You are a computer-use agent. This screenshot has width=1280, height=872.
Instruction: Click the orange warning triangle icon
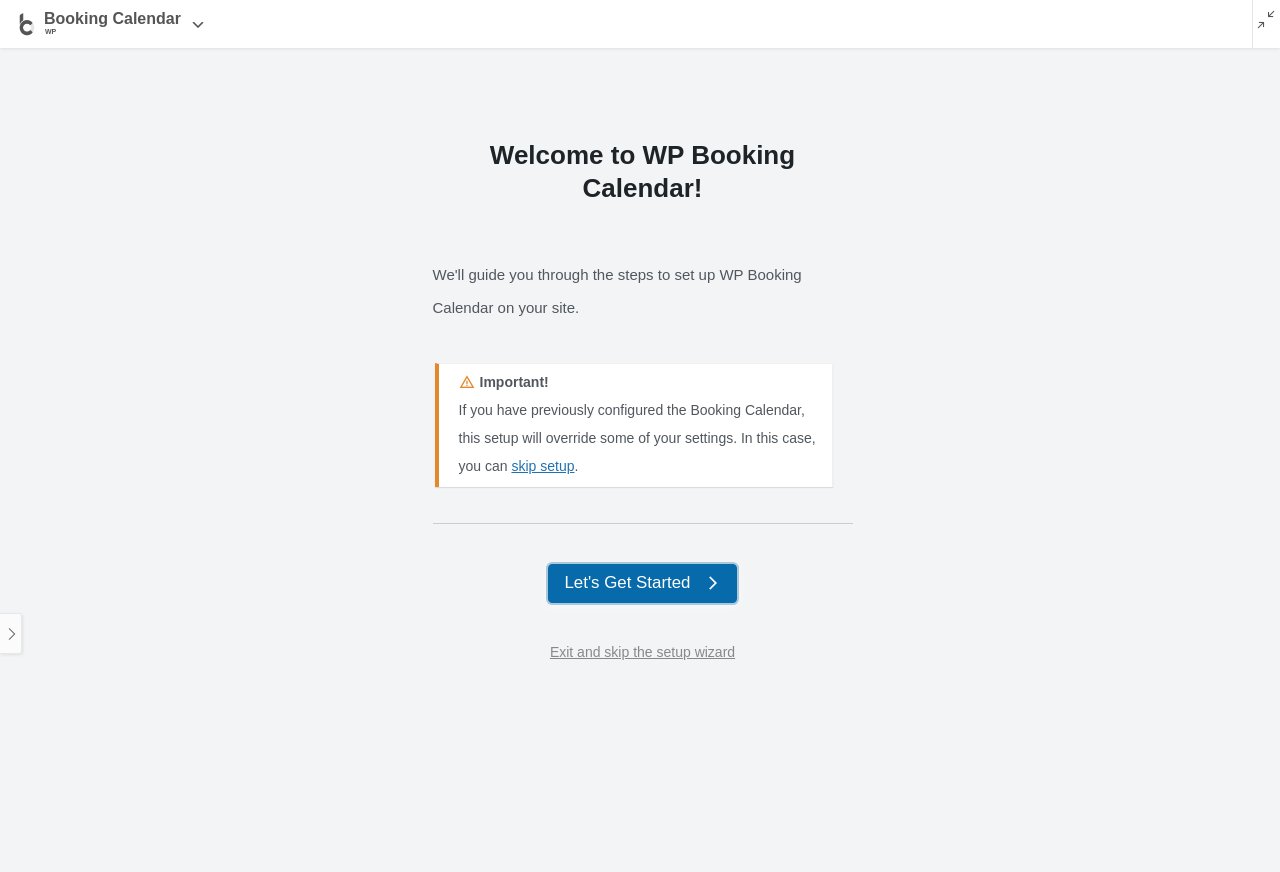click(x=467, y=382)
